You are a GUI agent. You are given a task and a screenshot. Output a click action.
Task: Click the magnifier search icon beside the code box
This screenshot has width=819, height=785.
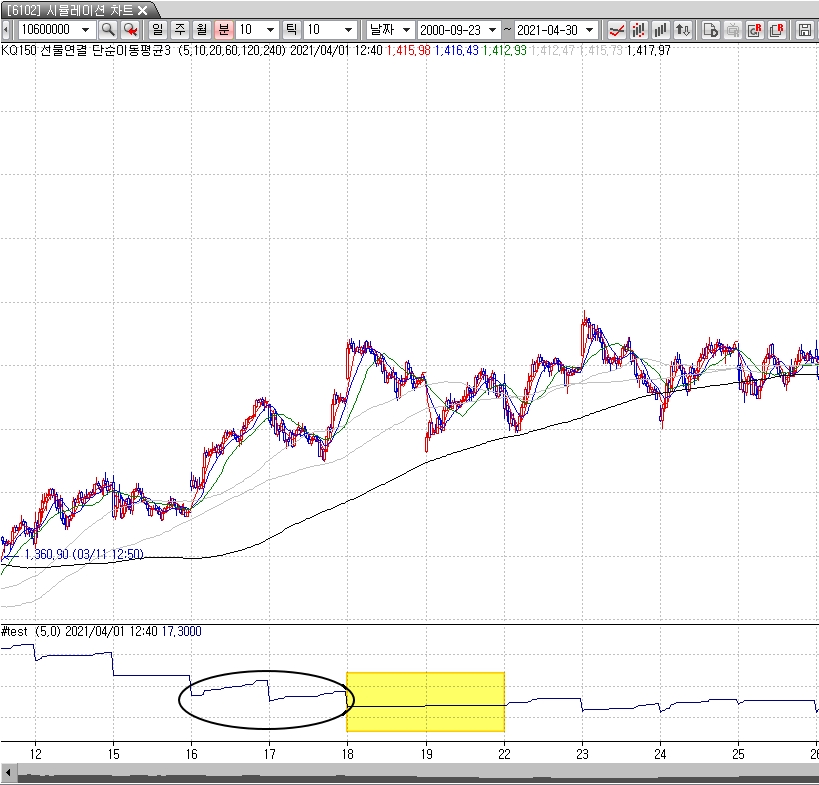[x=107, y=30]
